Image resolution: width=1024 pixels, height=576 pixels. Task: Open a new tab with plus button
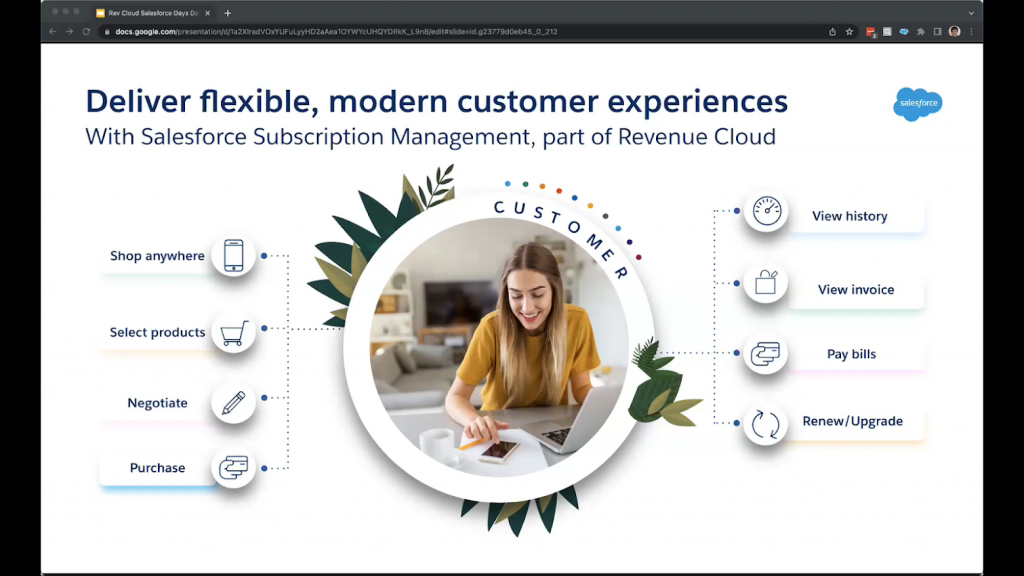coord(227,13)
